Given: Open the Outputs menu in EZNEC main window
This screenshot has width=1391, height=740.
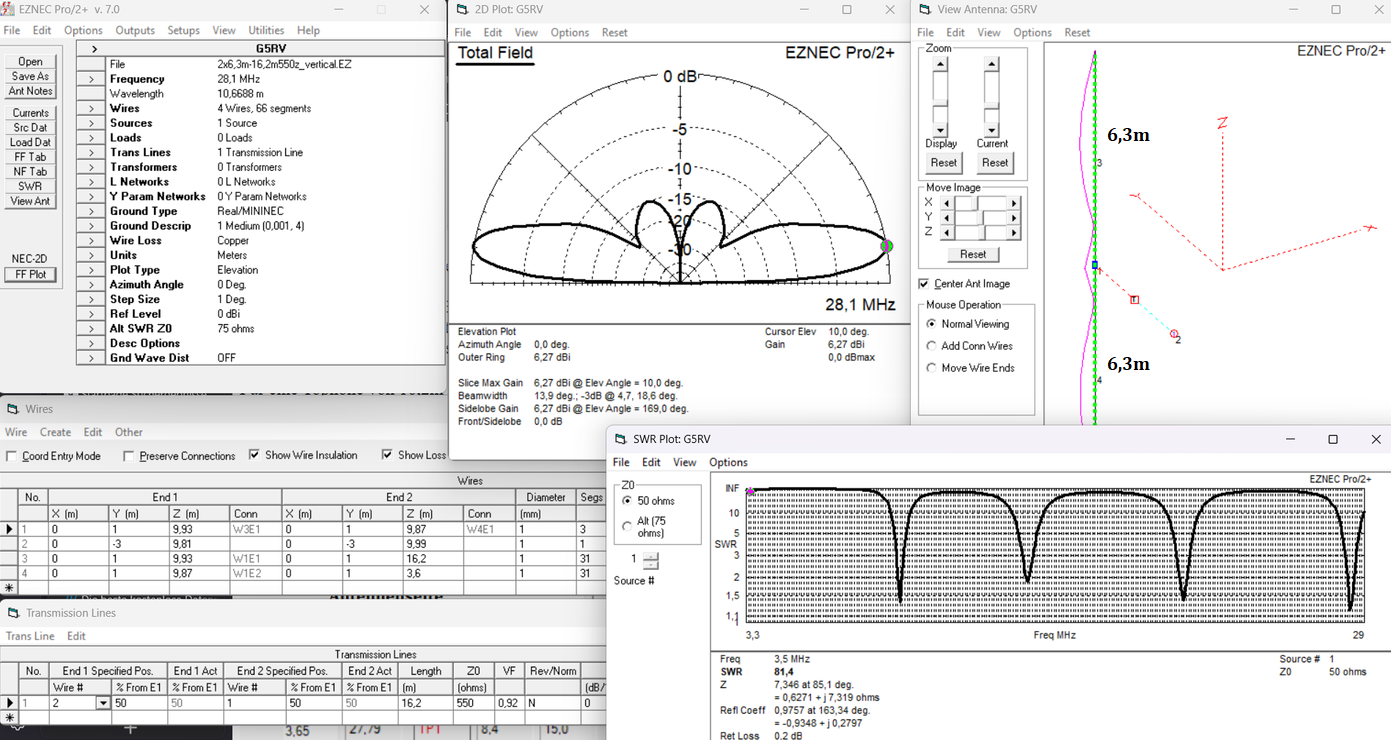Looking at the screenshot, I should [135, 31].
